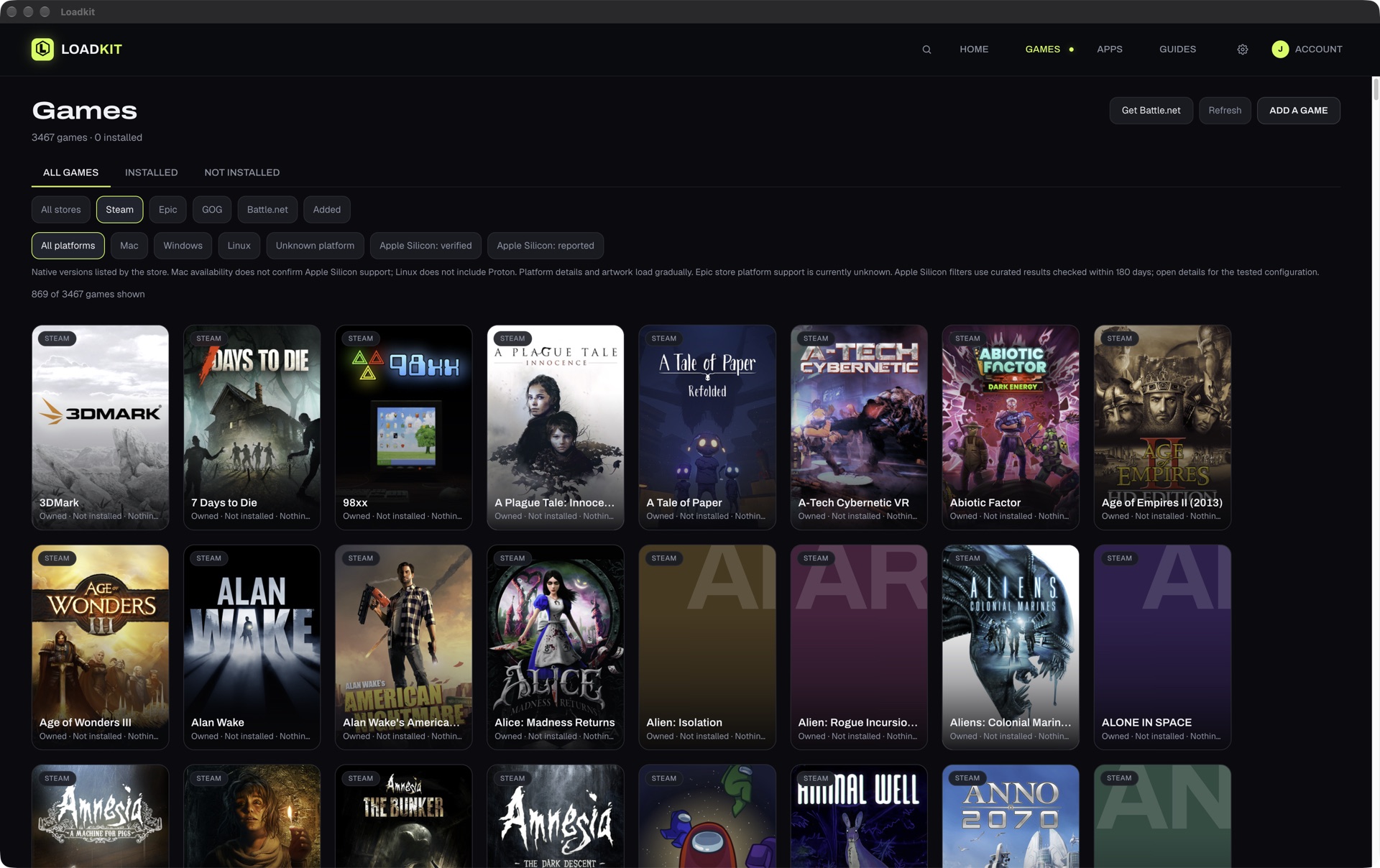Image resolution: width=1380 pixels, height=868 pixels.
Task: Open the A-Tech Cybernetic VR card
Action: 859,428
